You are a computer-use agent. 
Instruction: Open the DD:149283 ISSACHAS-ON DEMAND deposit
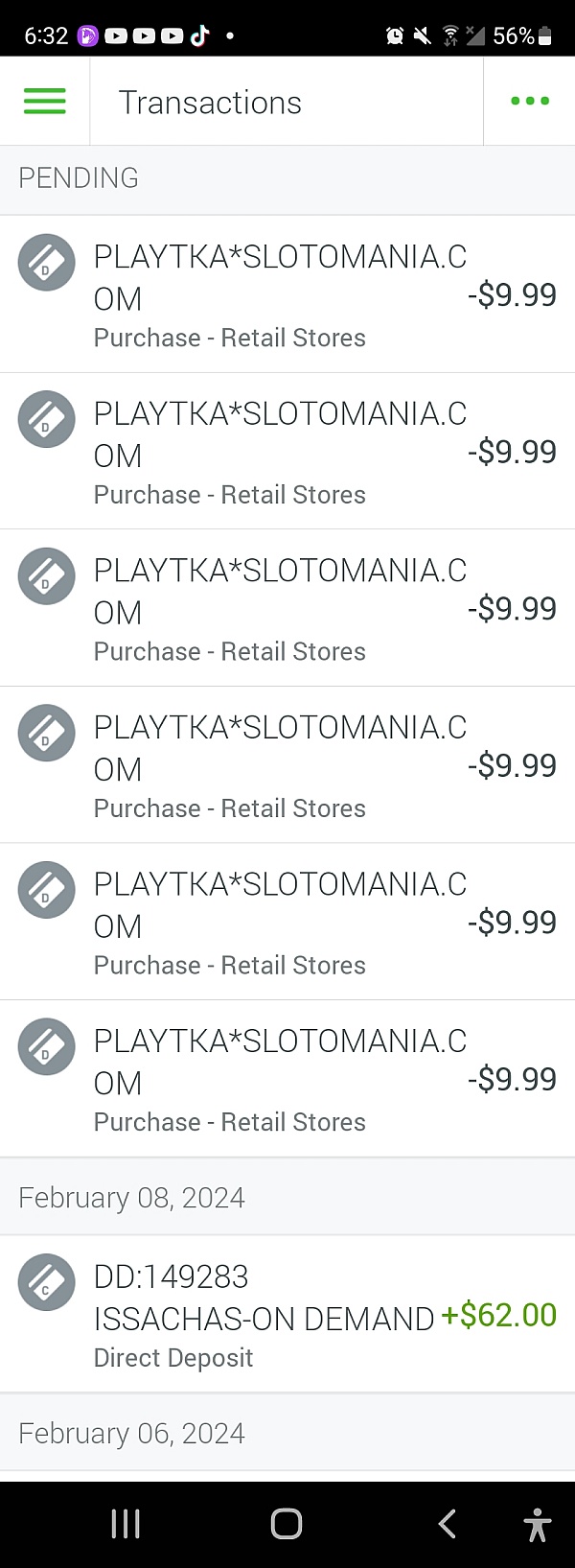pos(287,1314)
